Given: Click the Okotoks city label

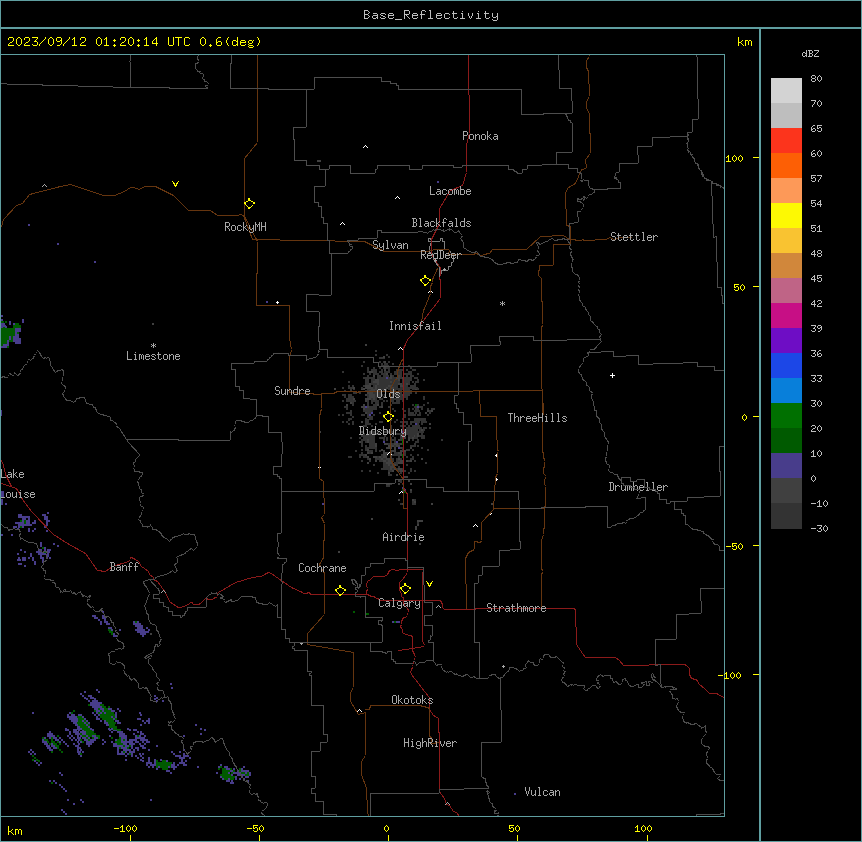Looking at the screenshot, I should [x=412, y=700].
